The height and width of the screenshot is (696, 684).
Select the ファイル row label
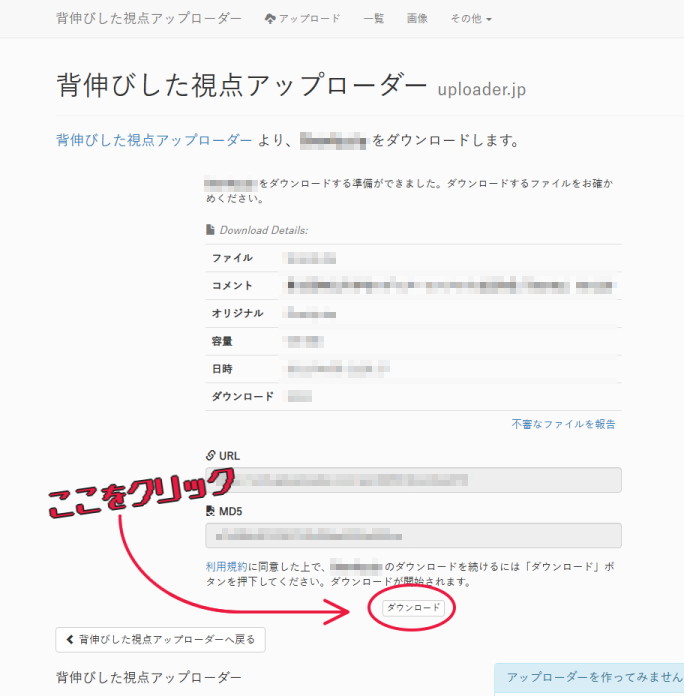pos(232,258)
